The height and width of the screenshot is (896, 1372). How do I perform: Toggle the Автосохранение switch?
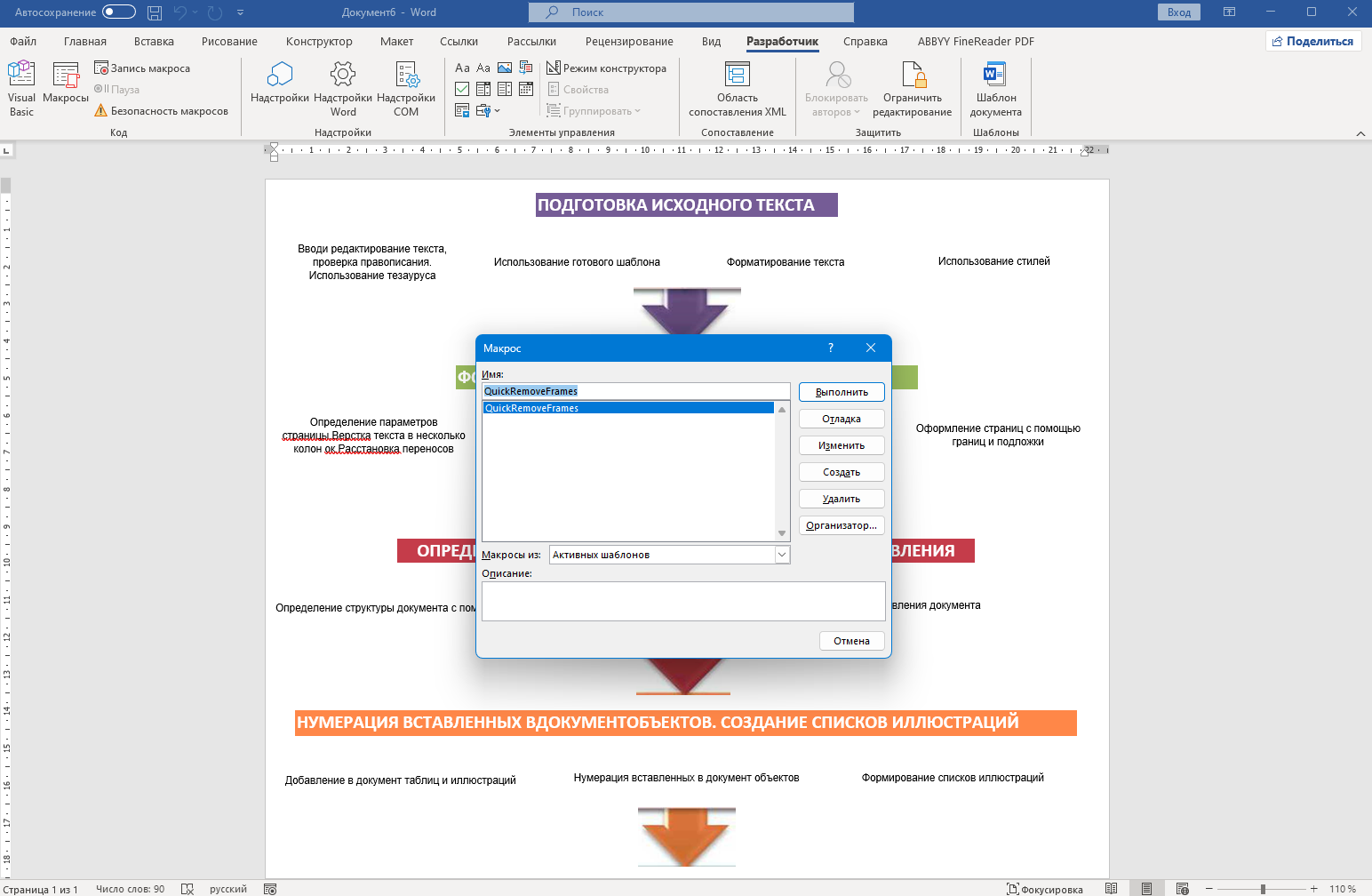tap(119, 12)
